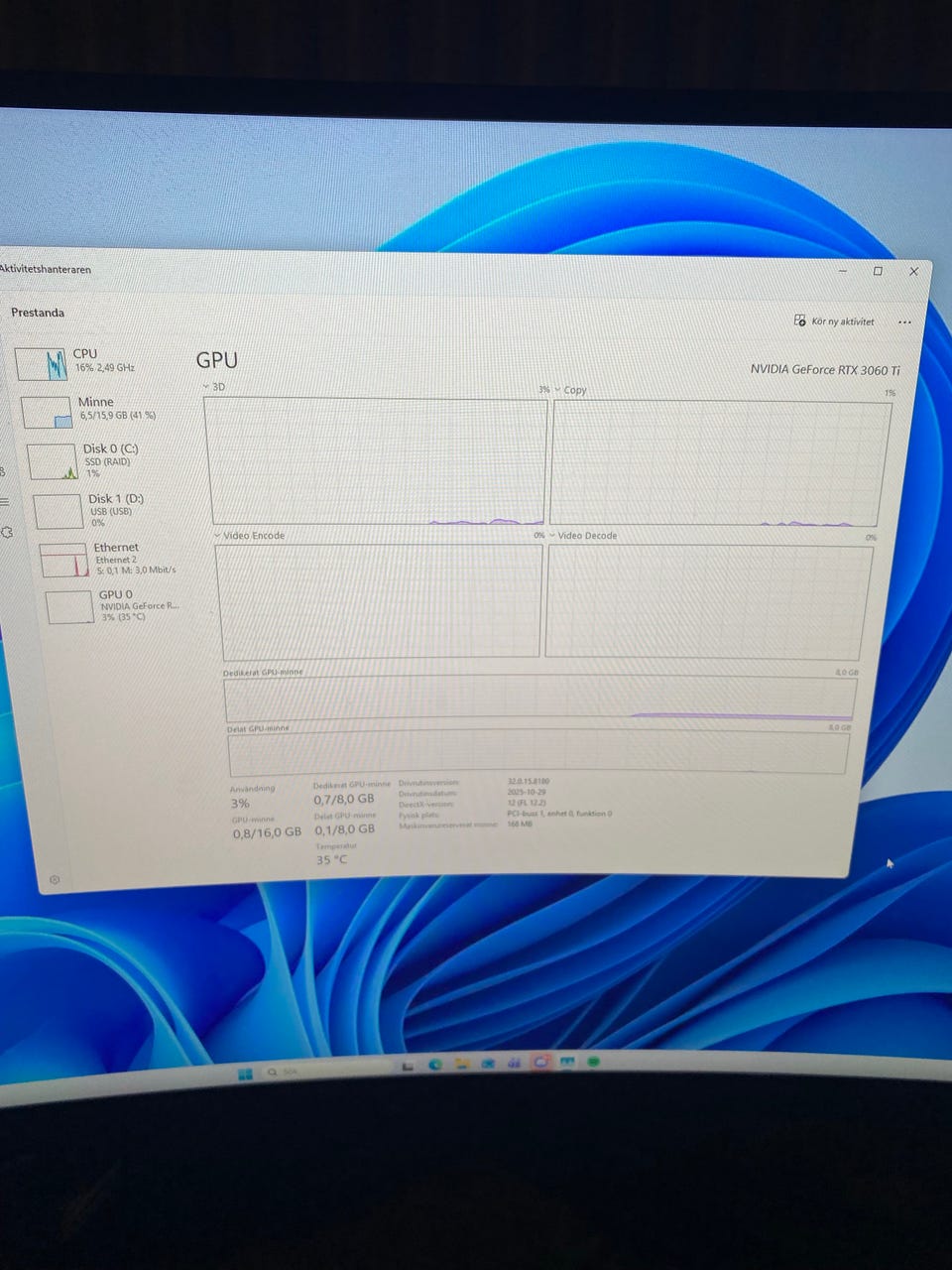
Task: Open the Video Decode engine dropdown
Action: [583, 536]
